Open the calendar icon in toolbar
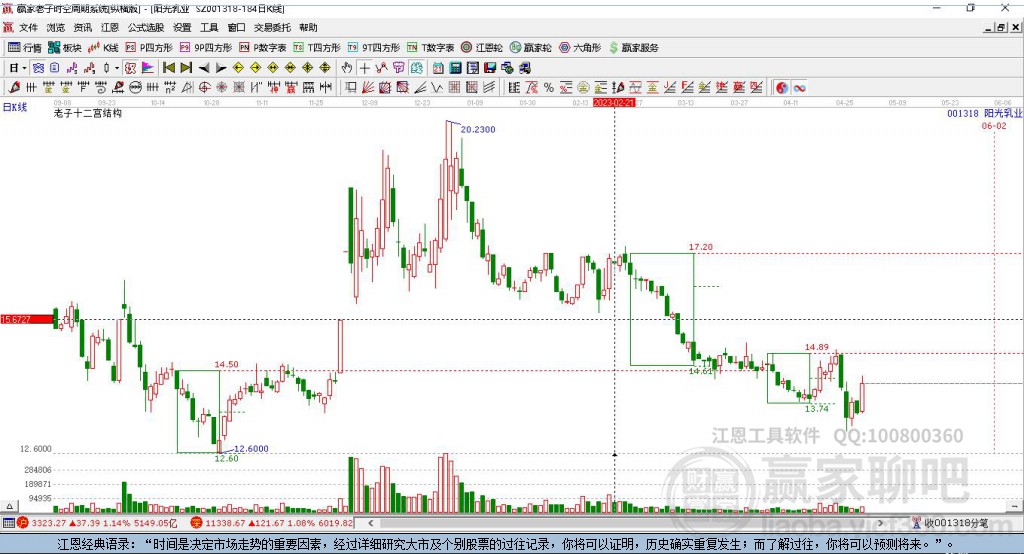Viewport: 1024px width, 554px height. (438, 68)
